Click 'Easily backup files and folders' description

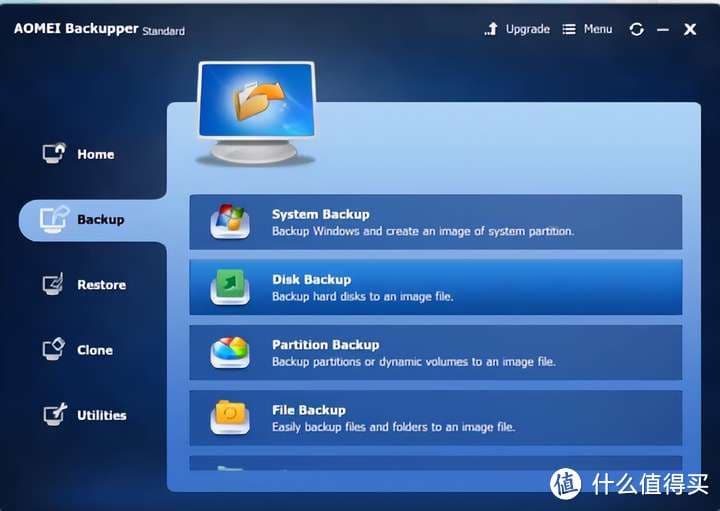click(394, 427)
